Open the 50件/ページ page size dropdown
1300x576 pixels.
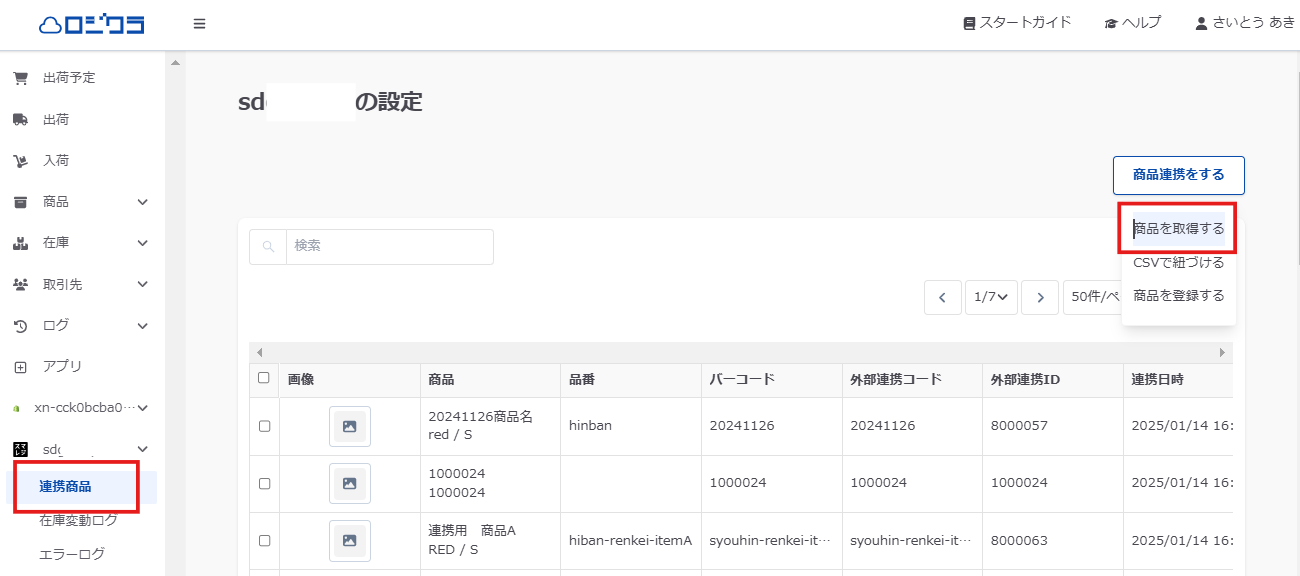1092,297
